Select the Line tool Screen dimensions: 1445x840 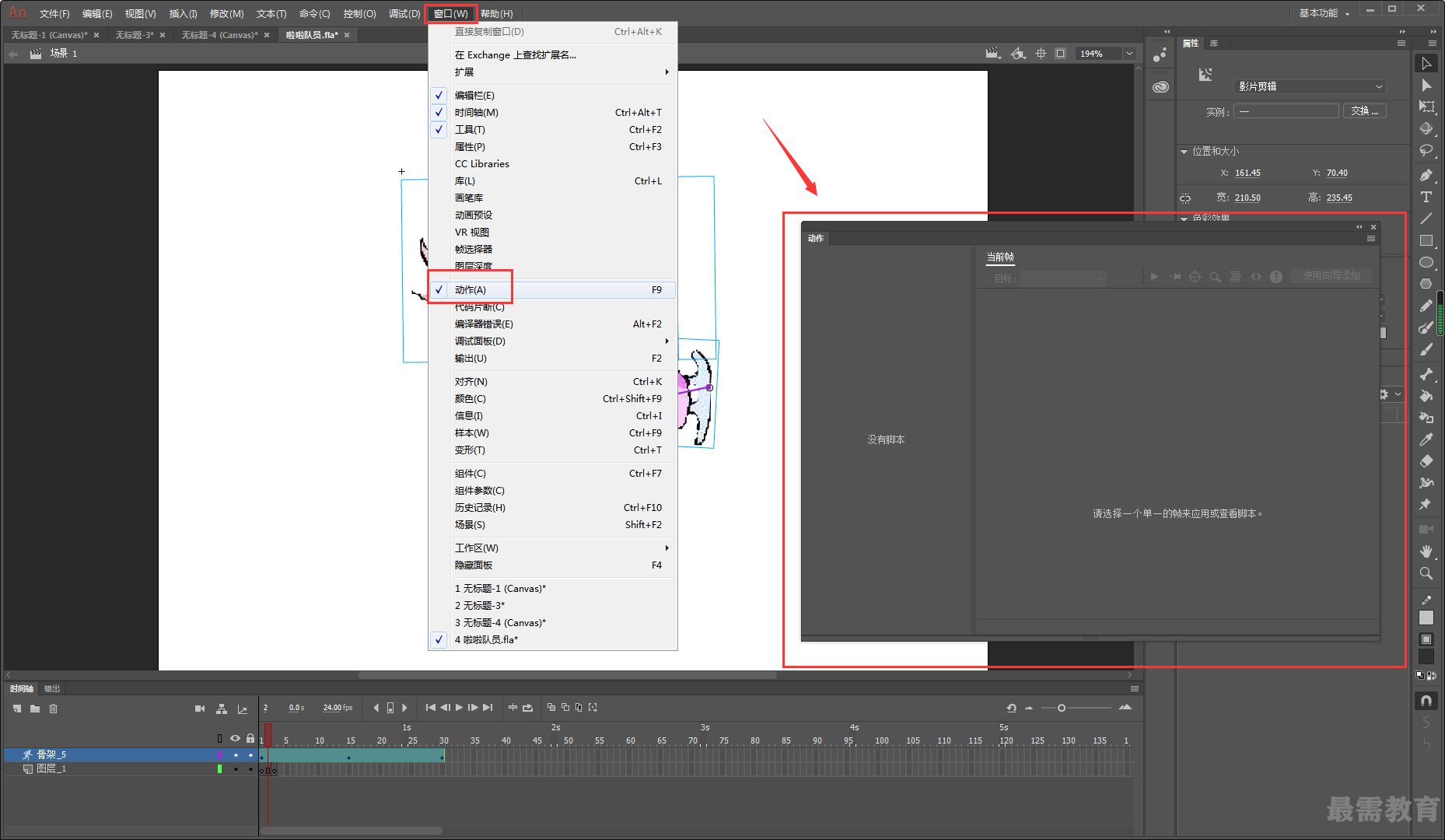click(x=1426, y=219)
